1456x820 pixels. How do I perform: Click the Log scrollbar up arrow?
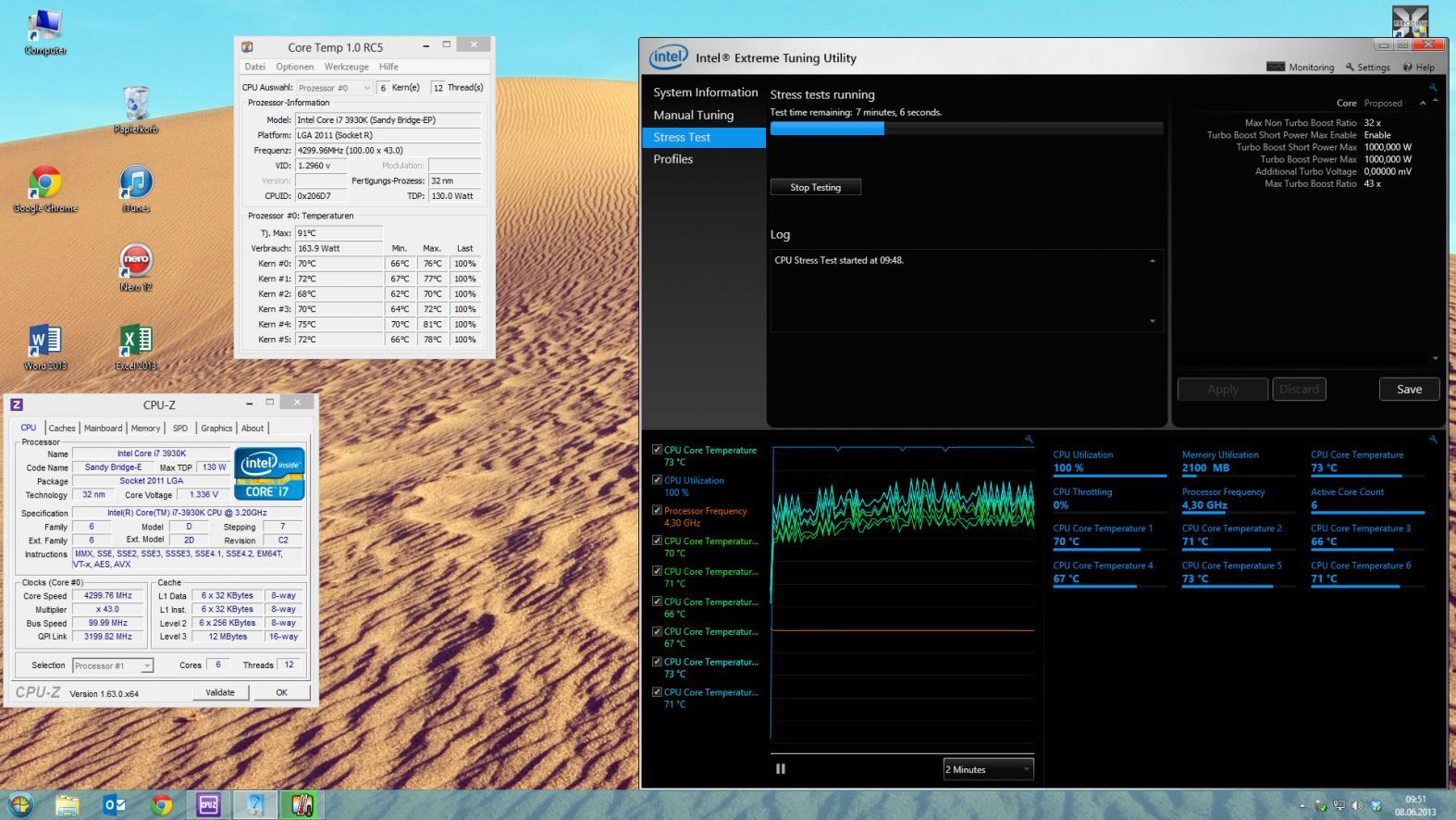pyautogui.click(x=1153, y=261)
